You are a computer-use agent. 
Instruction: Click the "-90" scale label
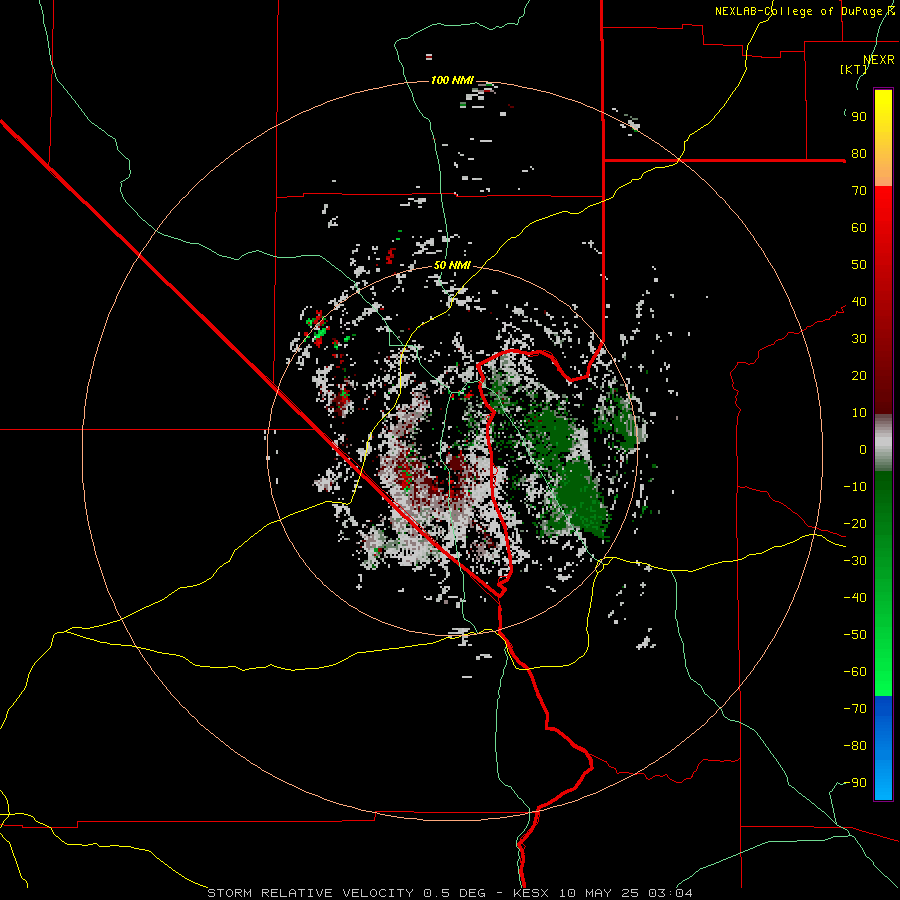(x=855, y=783)
